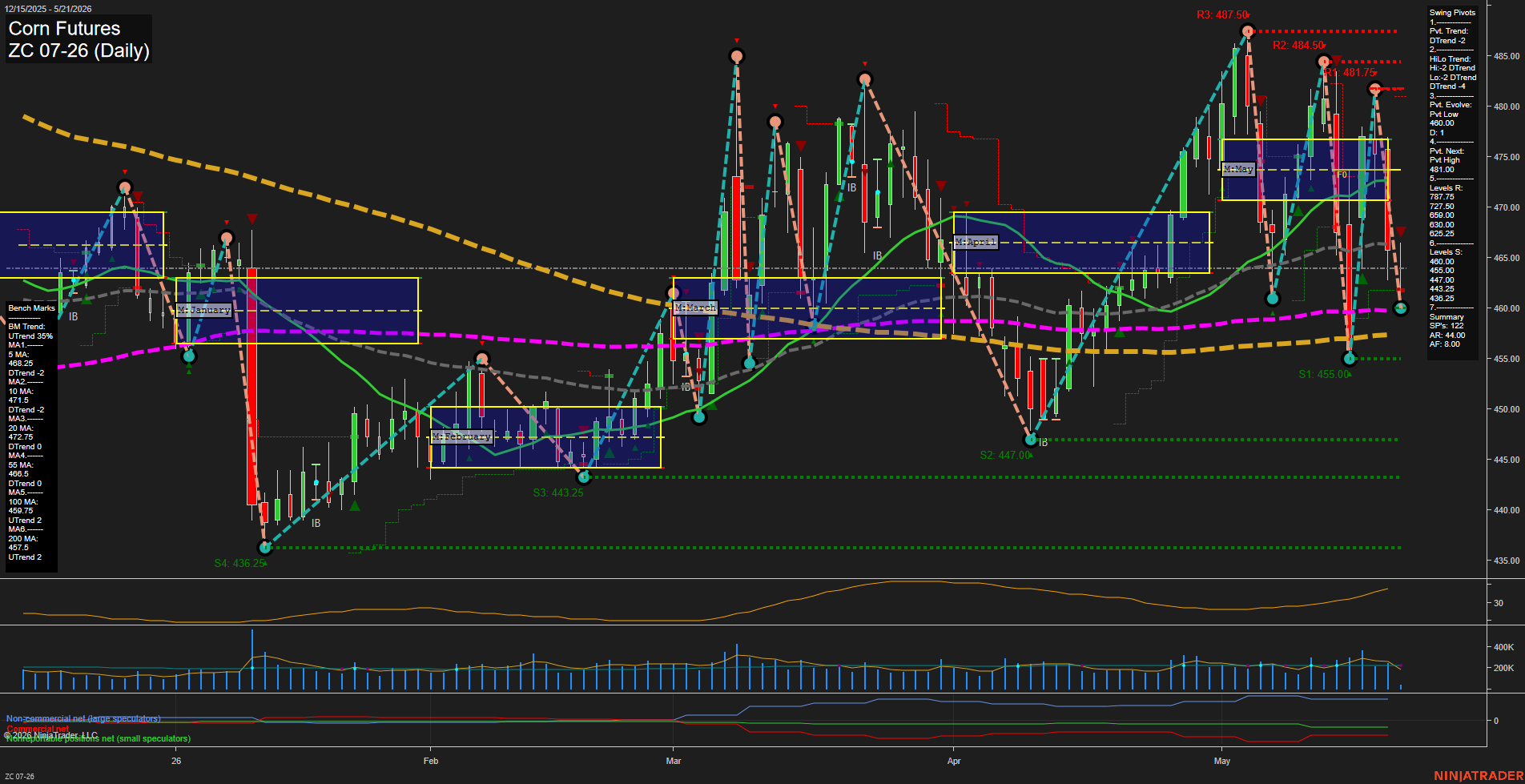Click 'AF: 8.00' in the Summary section
Screen dimensions: 1525x784
1445,344
